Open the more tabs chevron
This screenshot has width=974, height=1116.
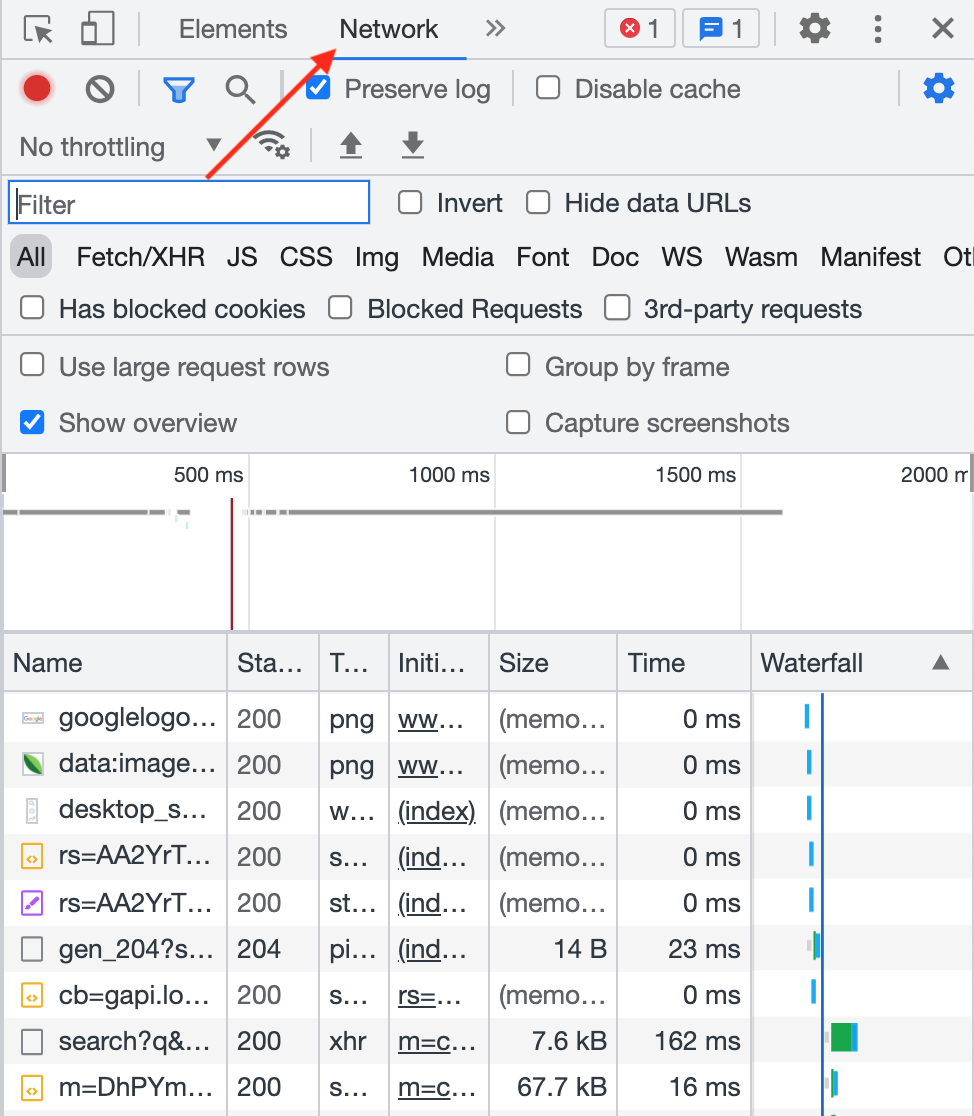495,28
